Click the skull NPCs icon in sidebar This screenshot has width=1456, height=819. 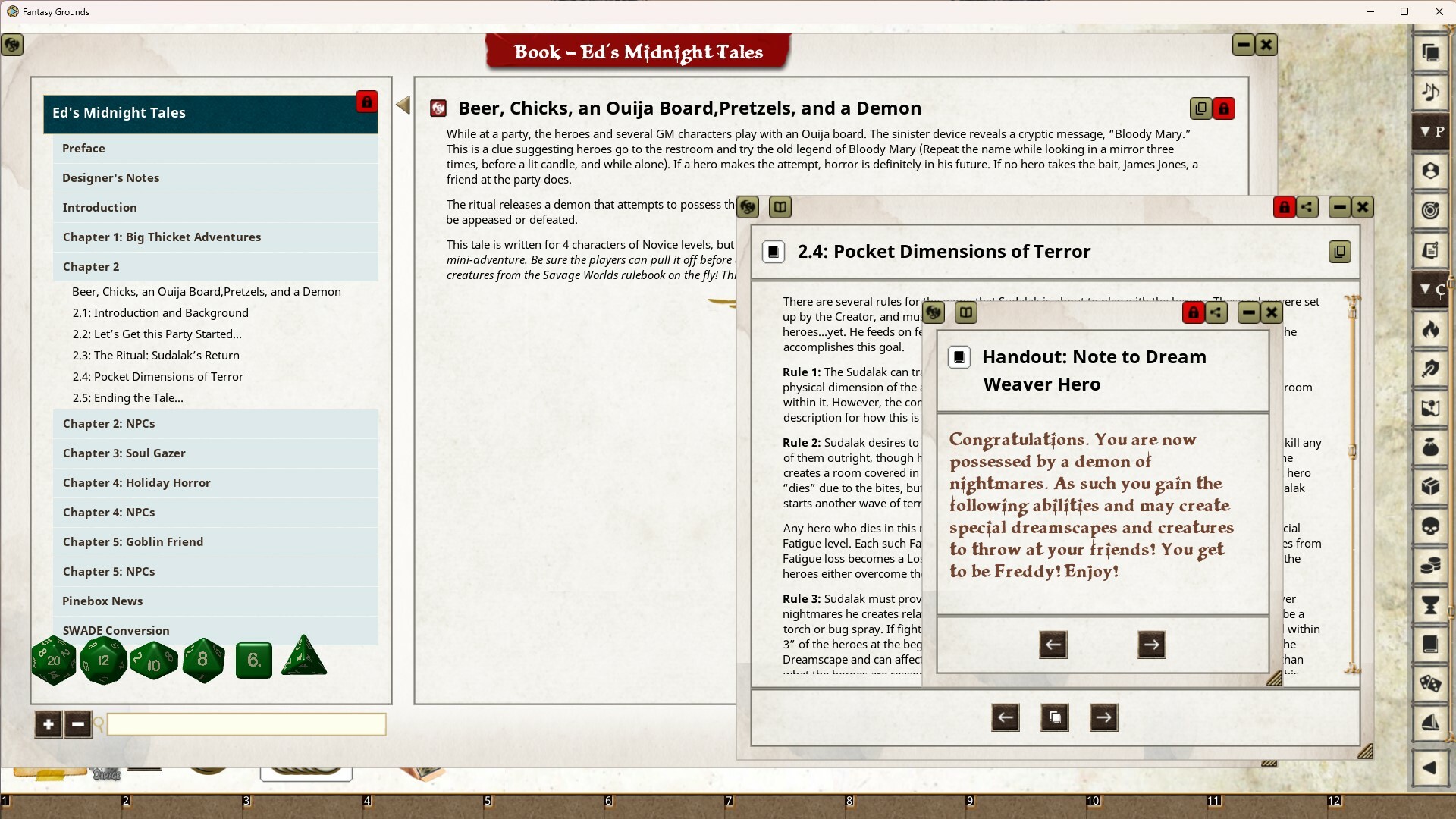tap(1429, 526)
